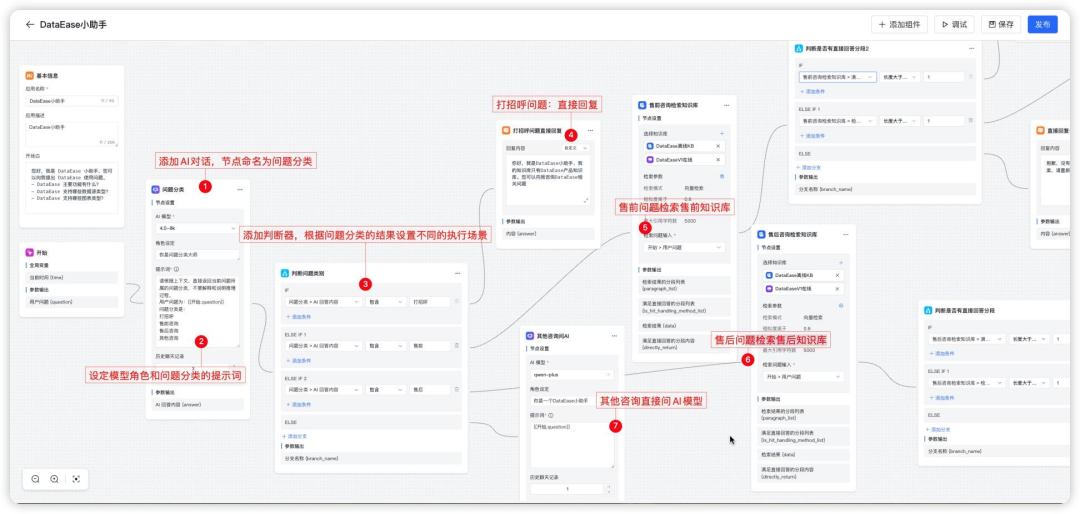Open 检索问题输入 dropdown in 售前咨询检索知识库
1080x514 pixels.
pyautogui.click(x=683, y=247)
